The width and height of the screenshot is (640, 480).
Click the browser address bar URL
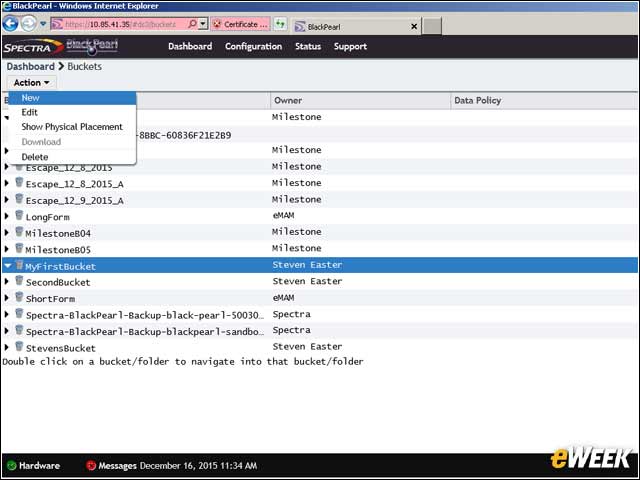[x=120, y=24]
